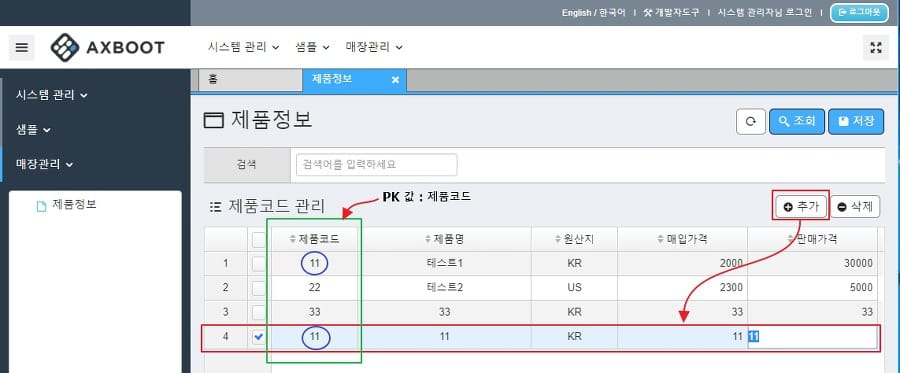Expand 샘플 in top menu
Viewport: 900px width, 373px height.
coord(312,47)
